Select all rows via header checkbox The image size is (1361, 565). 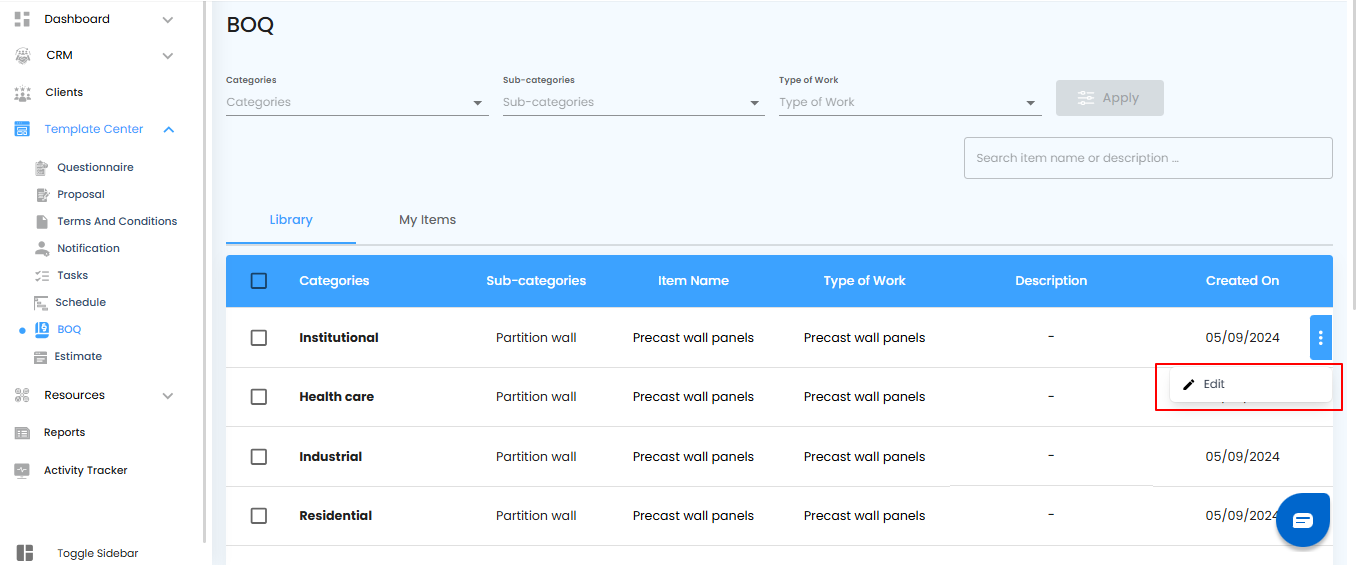[x=259, y=281]
